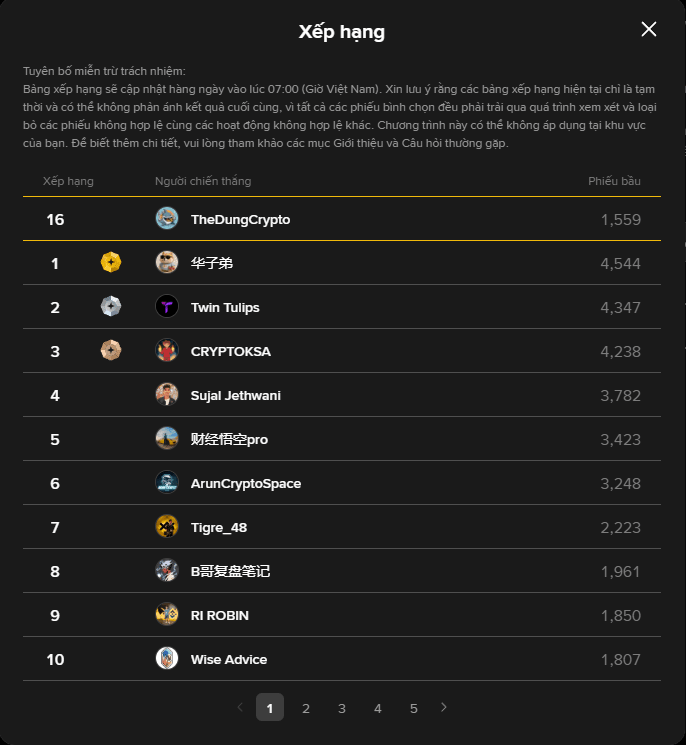The image size is (686, 745).
Task: Close the Xếp hạng ranking dialog
Action: click(649, 29)
